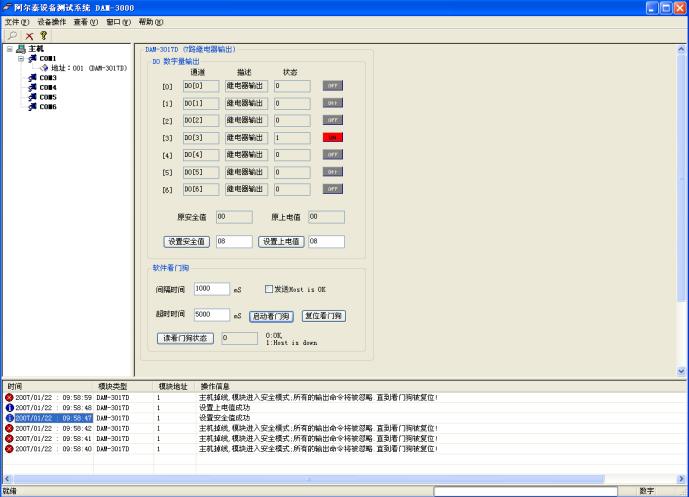The width and height of the screenshot is (689, 497).
Task: Click the 间隔时间 input field with 1000
Action: click(211, 289)
